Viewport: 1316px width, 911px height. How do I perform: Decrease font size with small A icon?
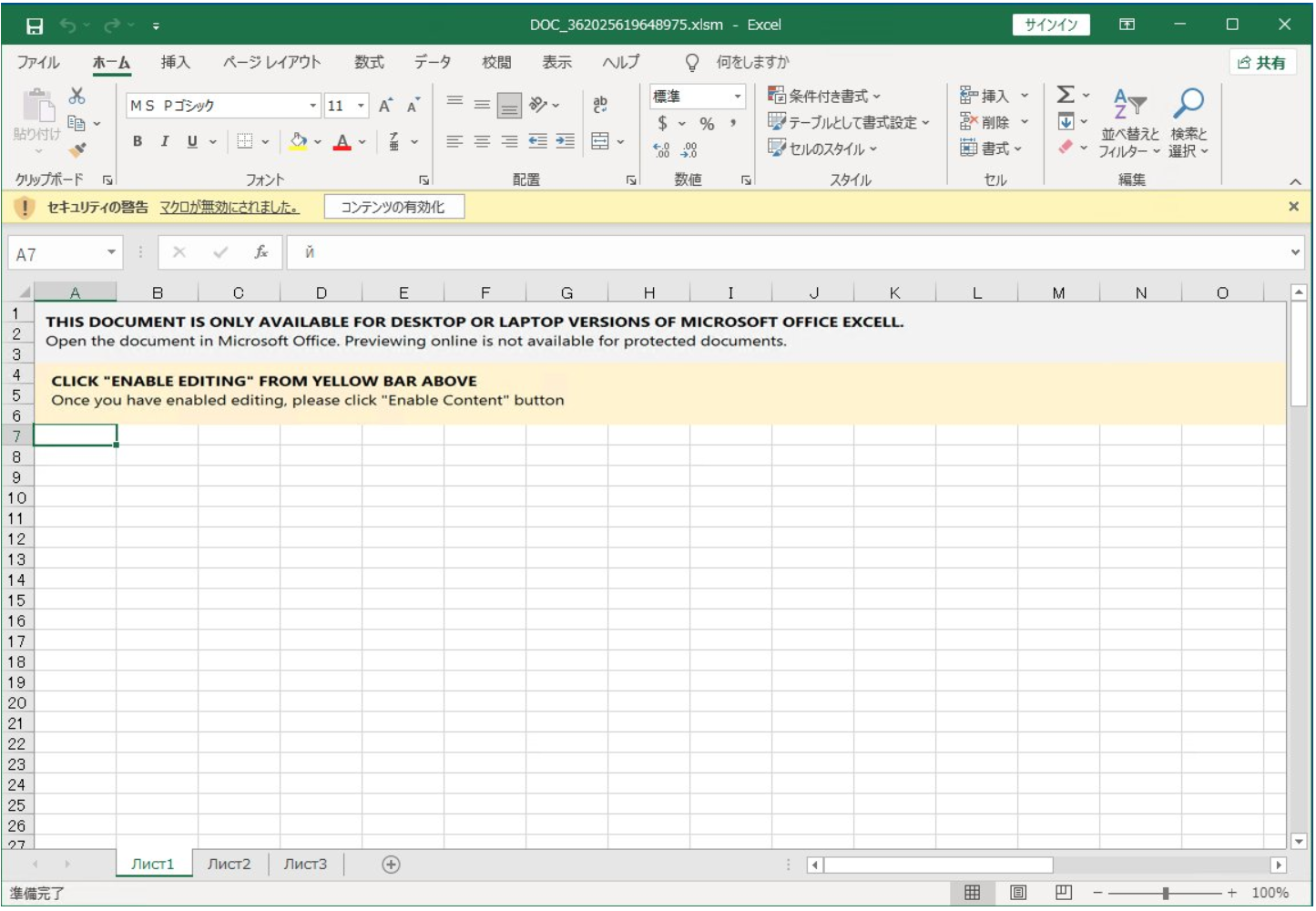pyautogui.click(x=413, y=106)
